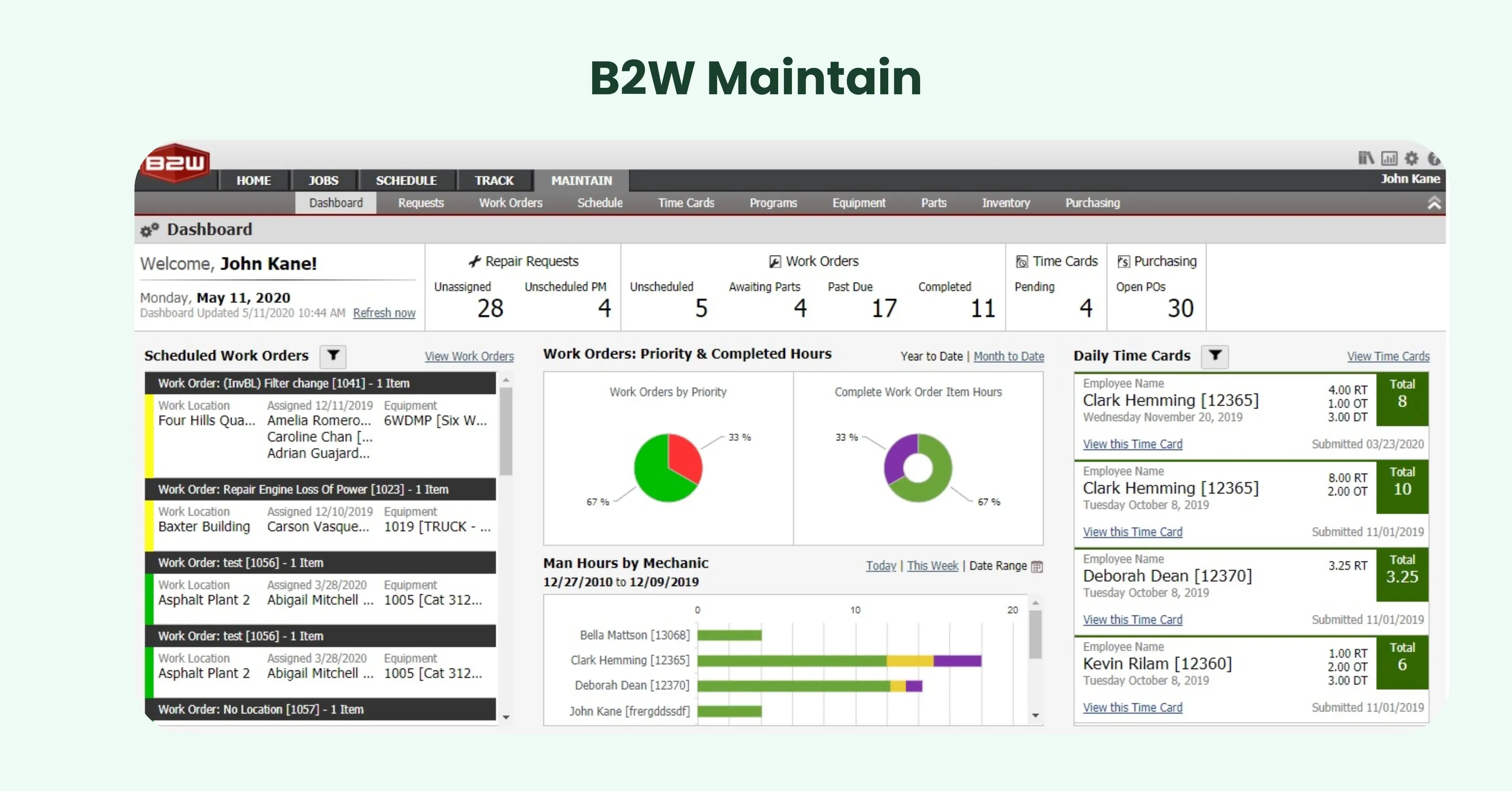Open the Inventory submenu

[1006, 202]
